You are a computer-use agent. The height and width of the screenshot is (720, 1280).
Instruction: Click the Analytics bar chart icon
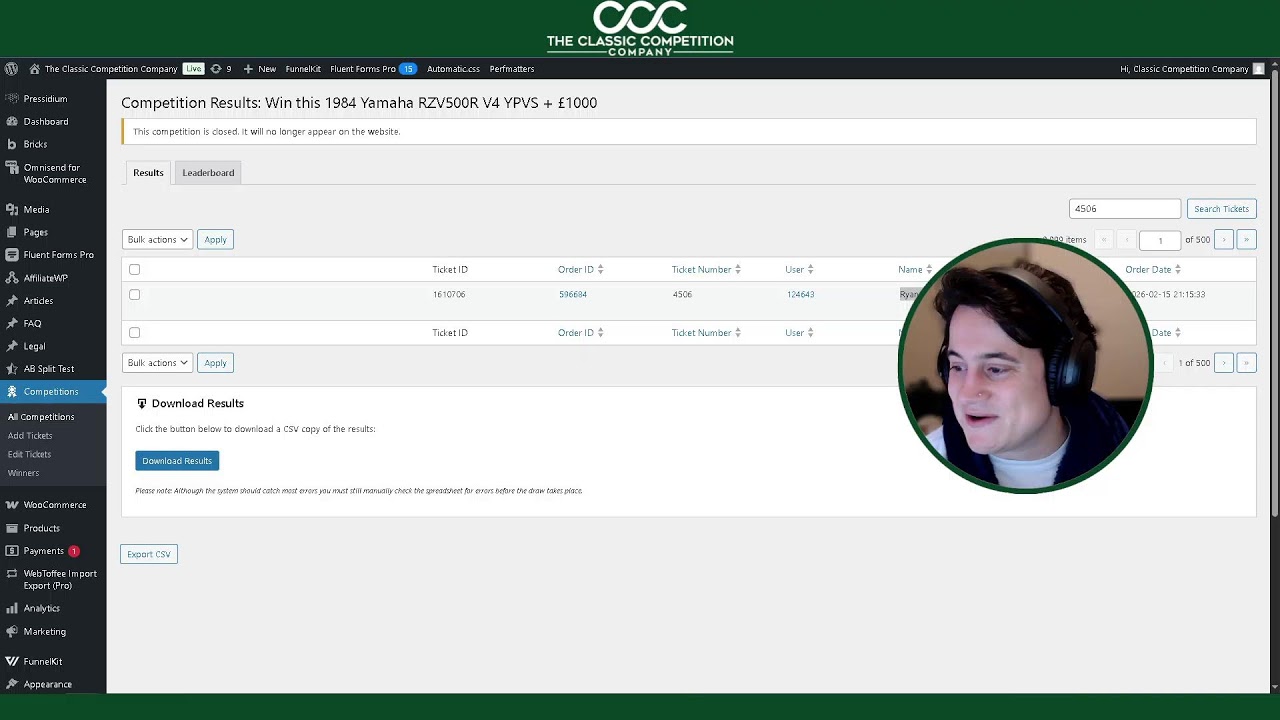[x=12, y=608]
